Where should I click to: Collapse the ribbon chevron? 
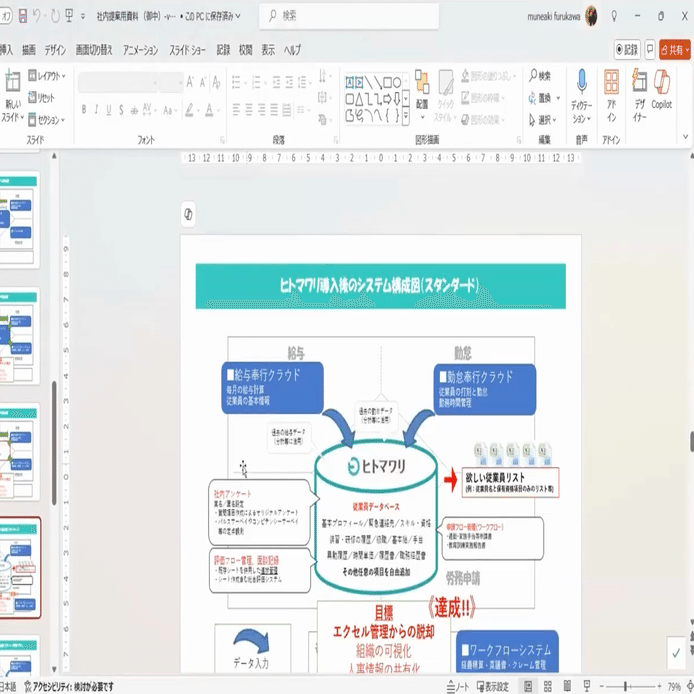point(685,137)
